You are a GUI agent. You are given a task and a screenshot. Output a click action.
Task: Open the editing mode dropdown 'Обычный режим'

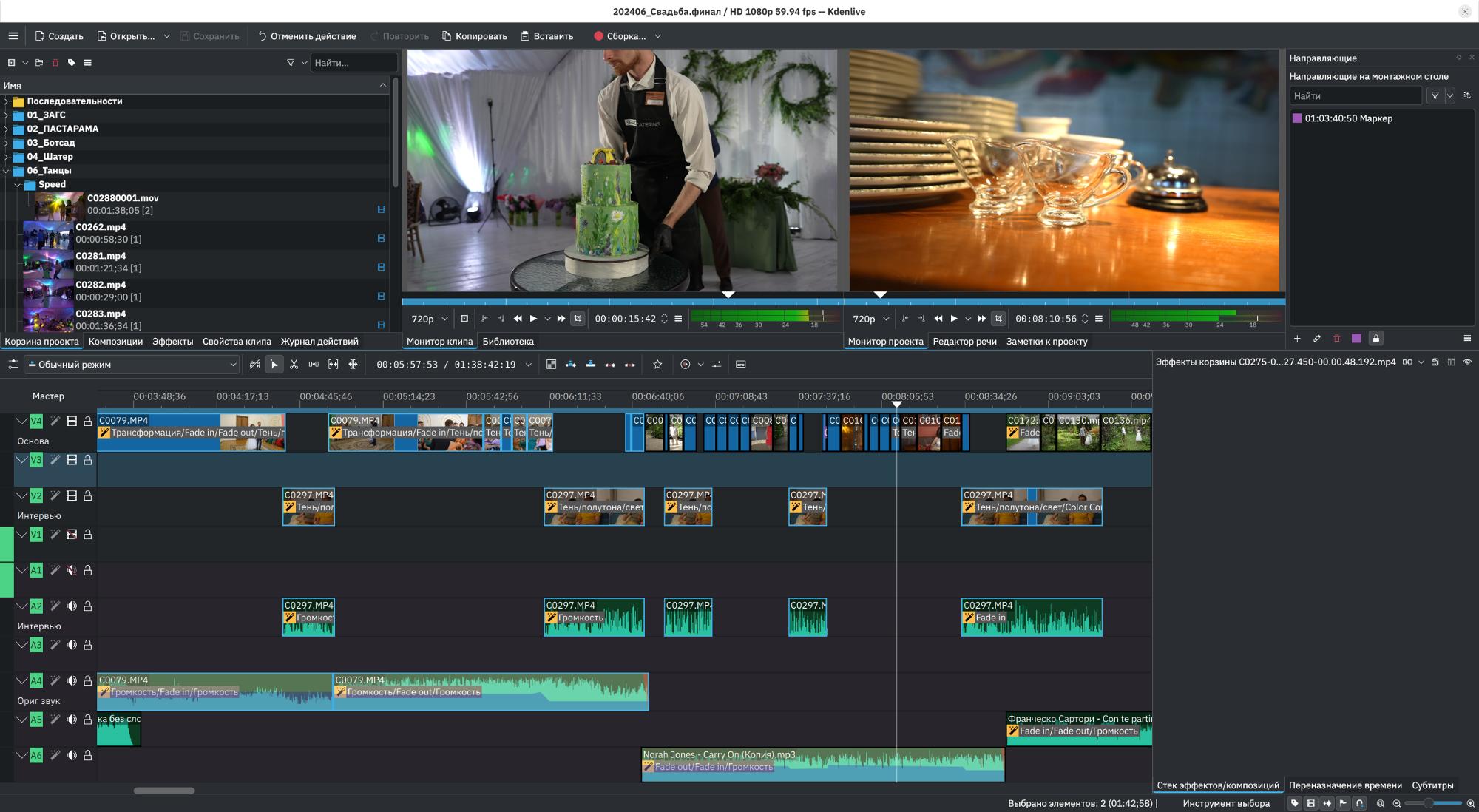133,365
